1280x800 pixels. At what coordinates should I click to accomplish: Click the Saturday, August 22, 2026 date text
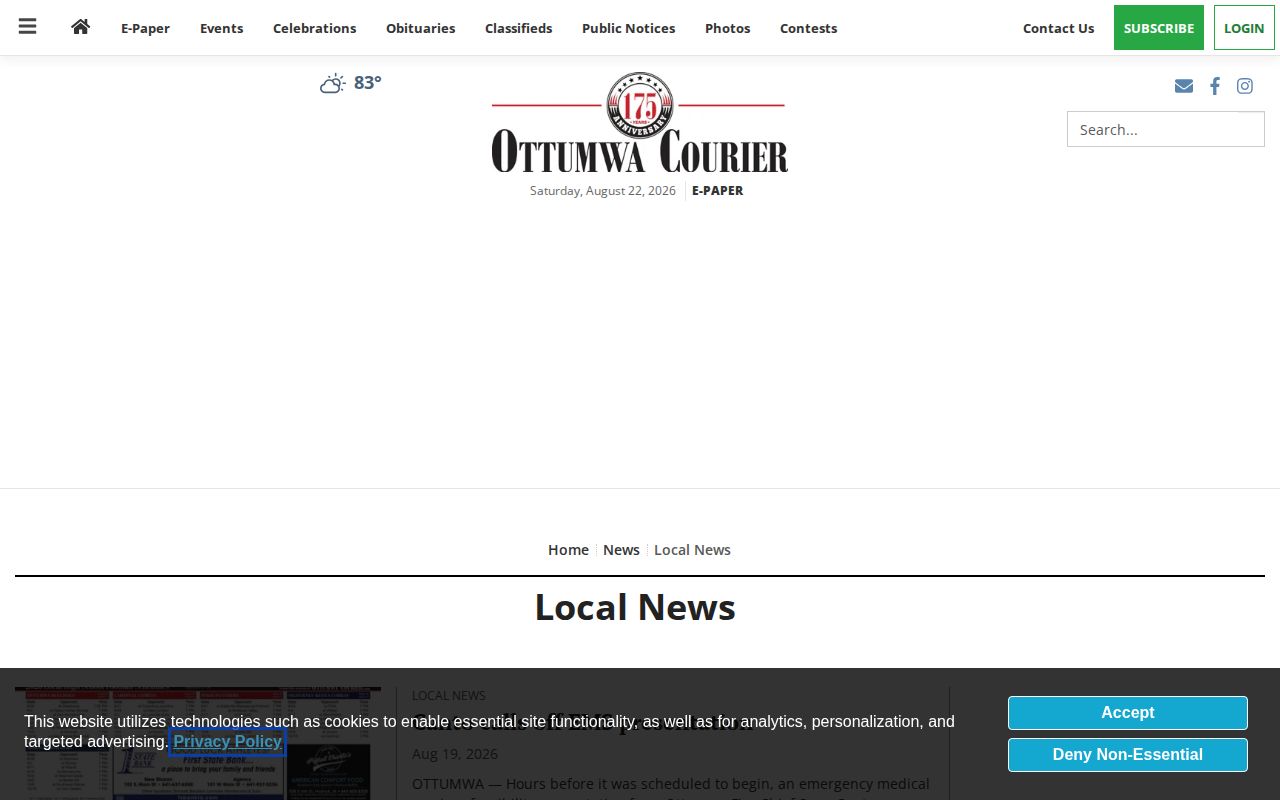[x=603, y=190]
